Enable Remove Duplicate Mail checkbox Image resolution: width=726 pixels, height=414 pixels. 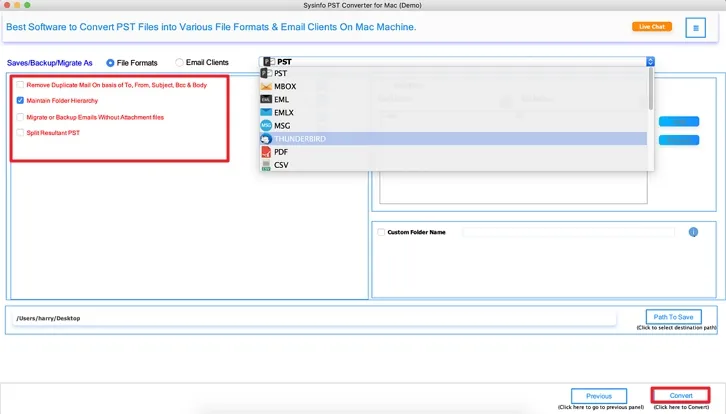pyautogui.click(x=20, y=85)
